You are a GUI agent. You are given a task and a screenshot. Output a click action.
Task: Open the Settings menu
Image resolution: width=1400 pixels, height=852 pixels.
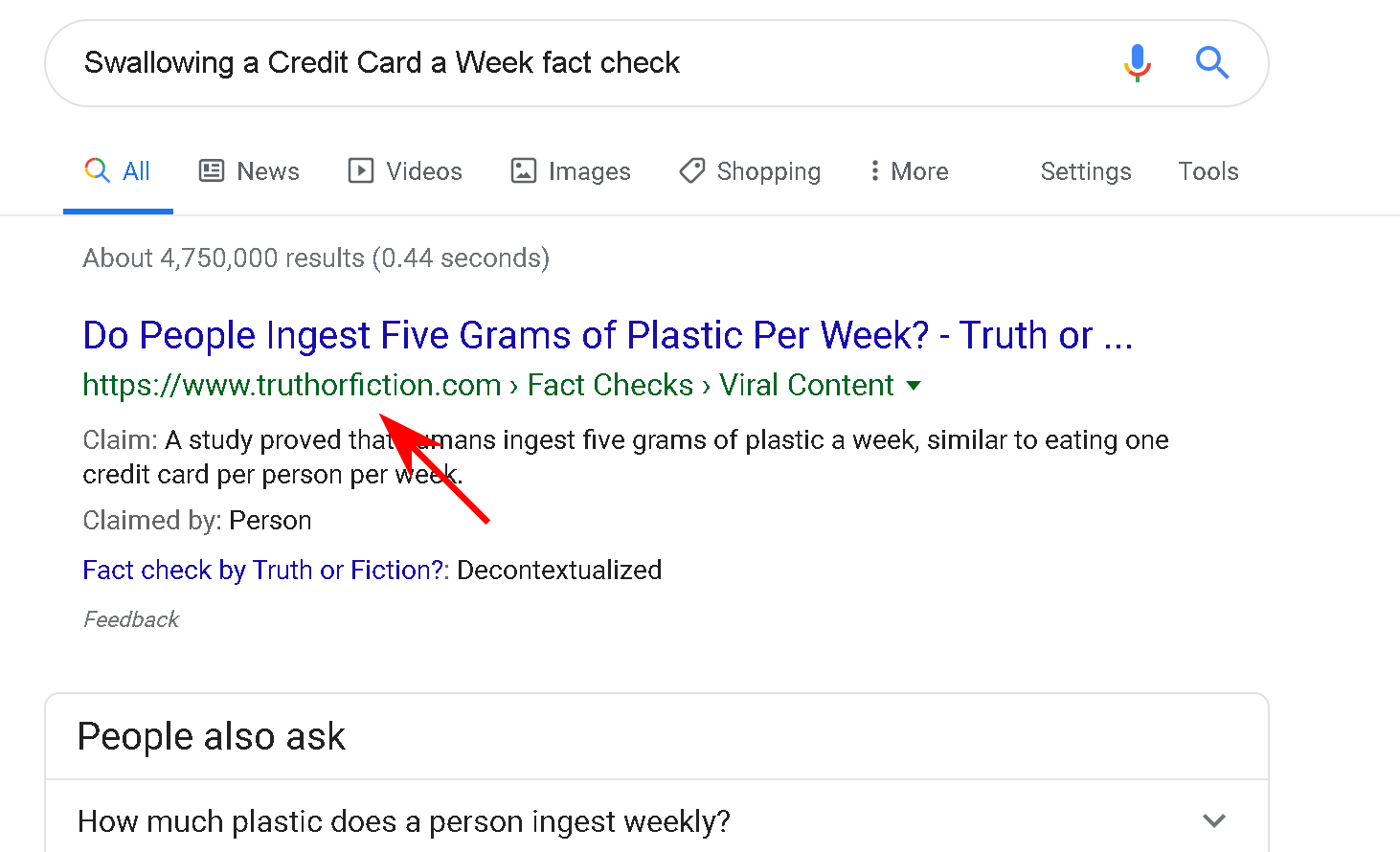coord(1085,171)
